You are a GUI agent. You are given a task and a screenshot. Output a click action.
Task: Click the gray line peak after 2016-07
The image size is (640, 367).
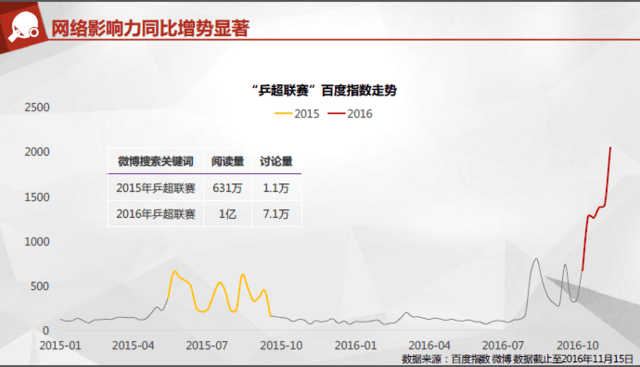[x=536, y=259]
